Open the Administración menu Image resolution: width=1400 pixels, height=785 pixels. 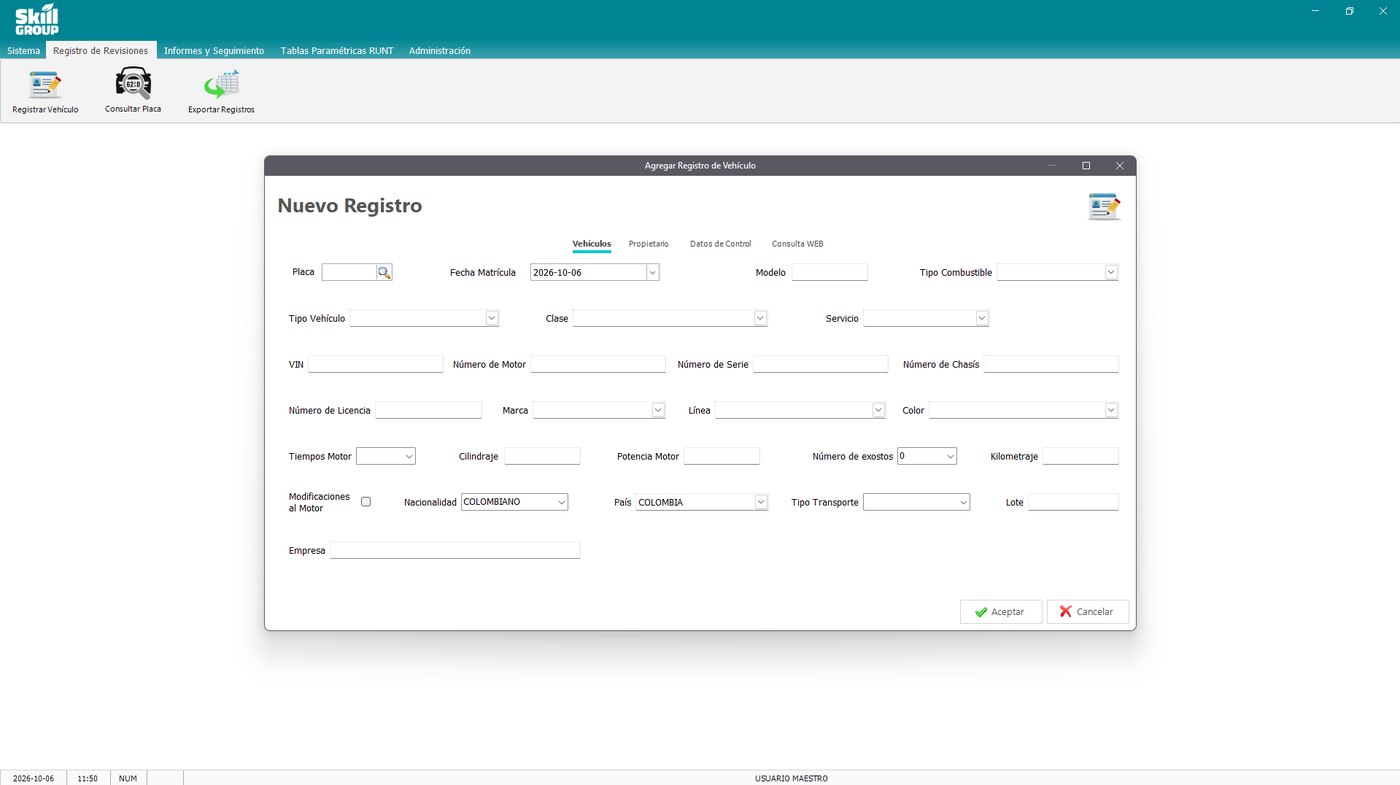[x=439, y=50]
